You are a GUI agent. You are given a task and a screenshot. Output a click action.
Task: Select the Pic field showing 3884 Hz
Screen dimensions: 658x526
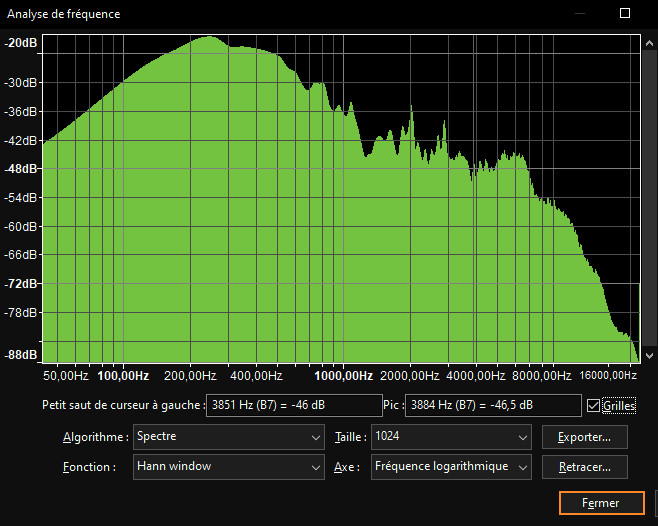494,405
